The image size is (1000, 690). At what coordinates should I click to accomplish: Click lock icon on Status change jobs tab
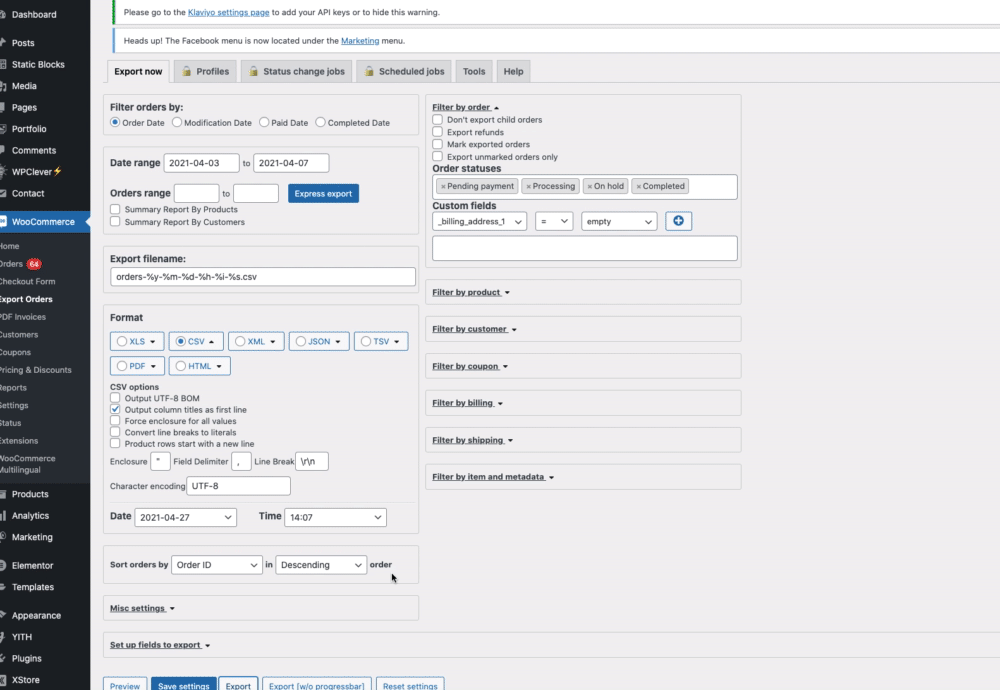tap(253, 71)
